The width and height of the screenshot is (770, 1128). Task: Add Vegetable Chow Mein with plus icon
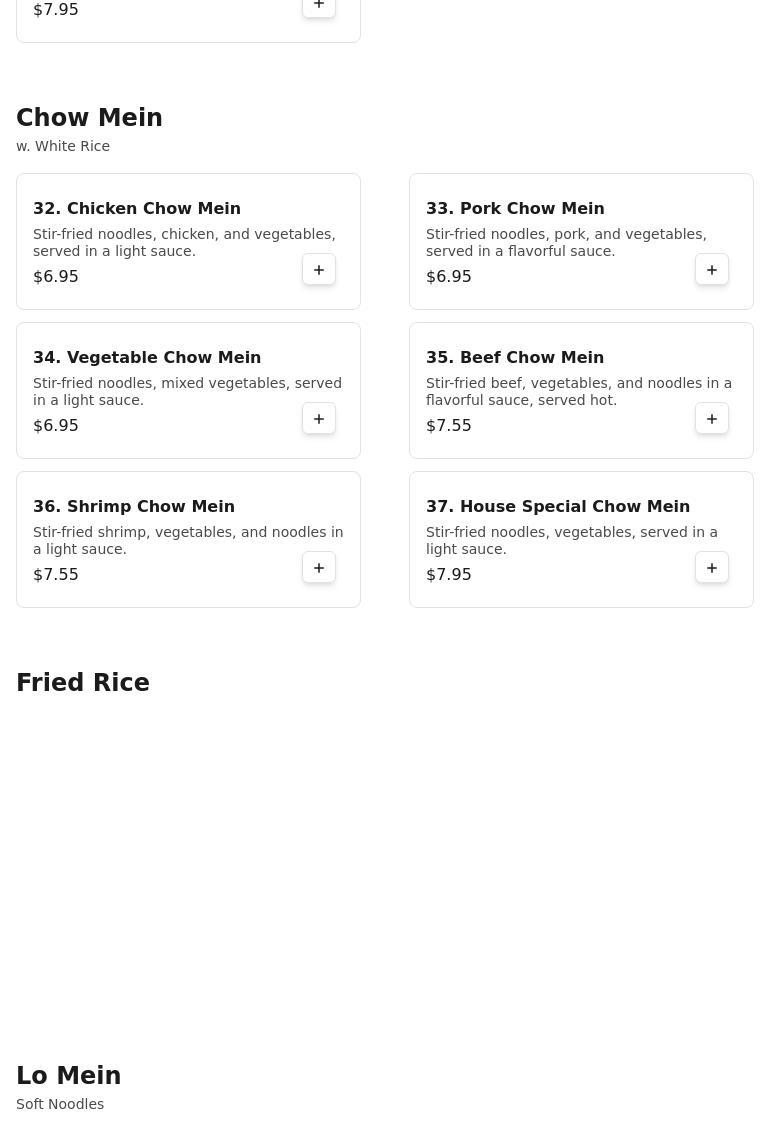click(319, 419)
